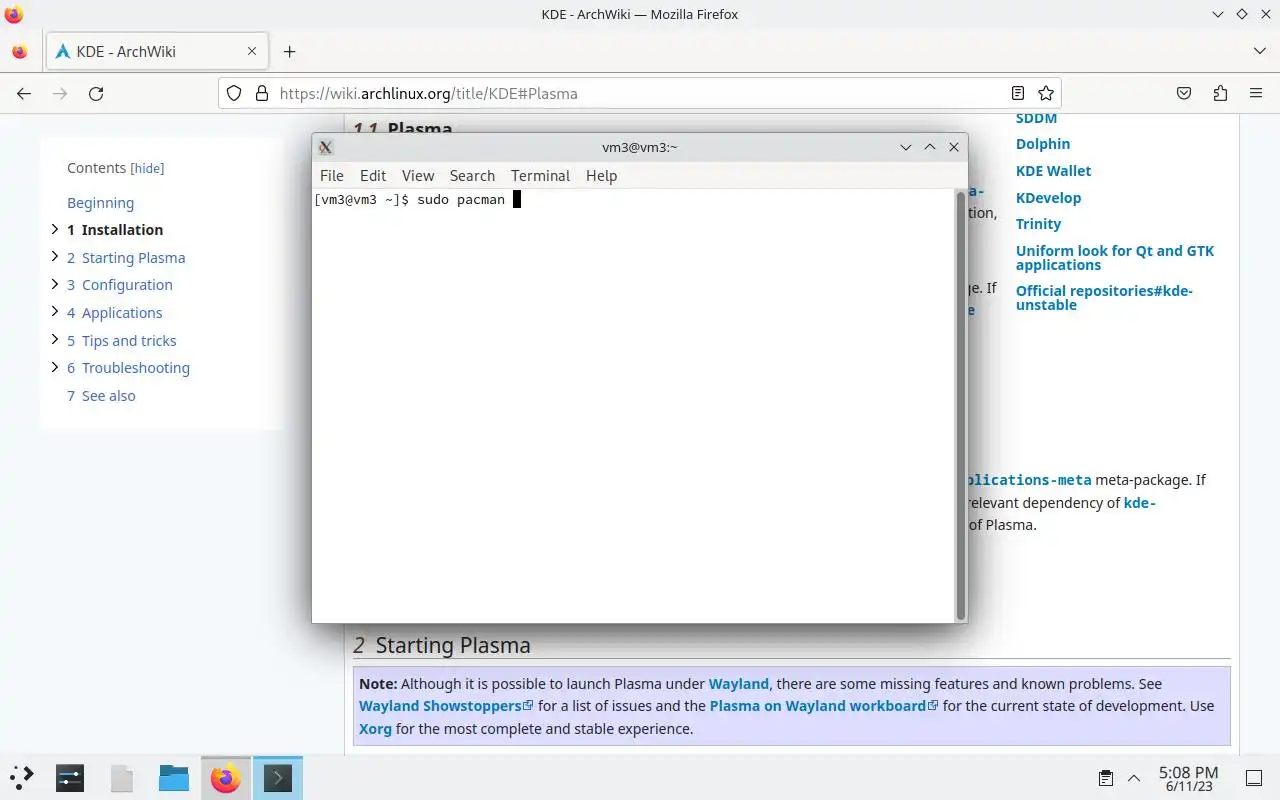Switch to the terminal taskbar icon

pyautogui.click(x=278, y=777)
